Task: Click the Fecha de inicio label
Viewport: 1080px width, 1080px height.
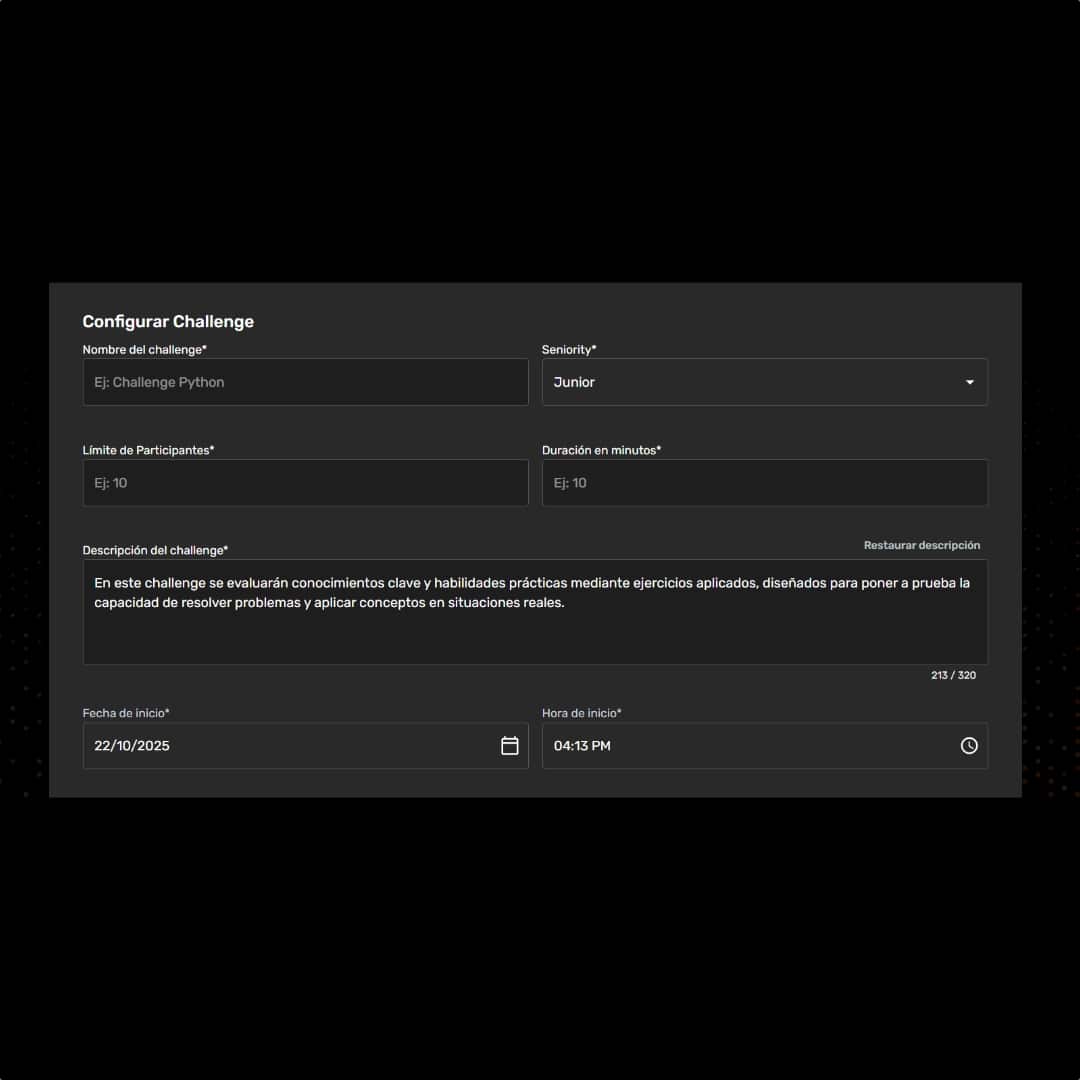Action: 126,713
